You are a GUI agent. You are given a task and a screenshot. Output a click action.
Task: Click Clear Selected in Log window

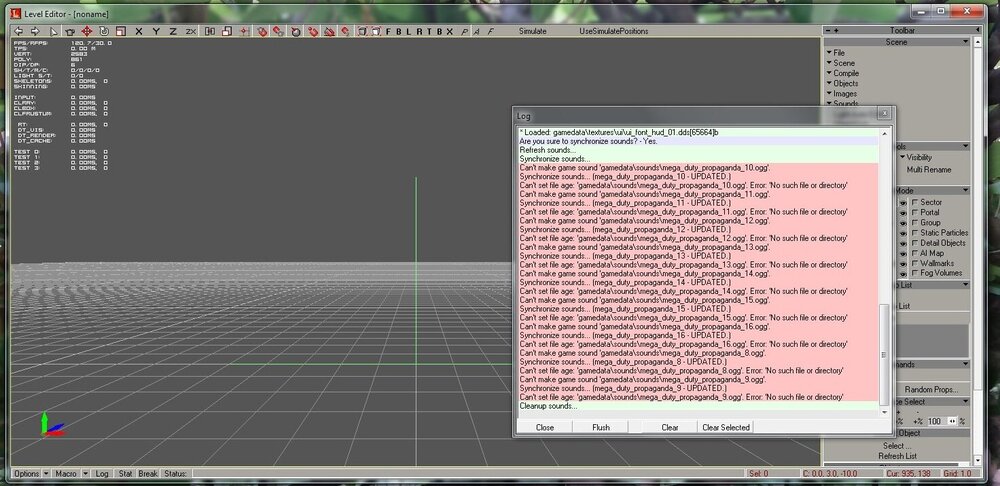[x=726, y=427]
